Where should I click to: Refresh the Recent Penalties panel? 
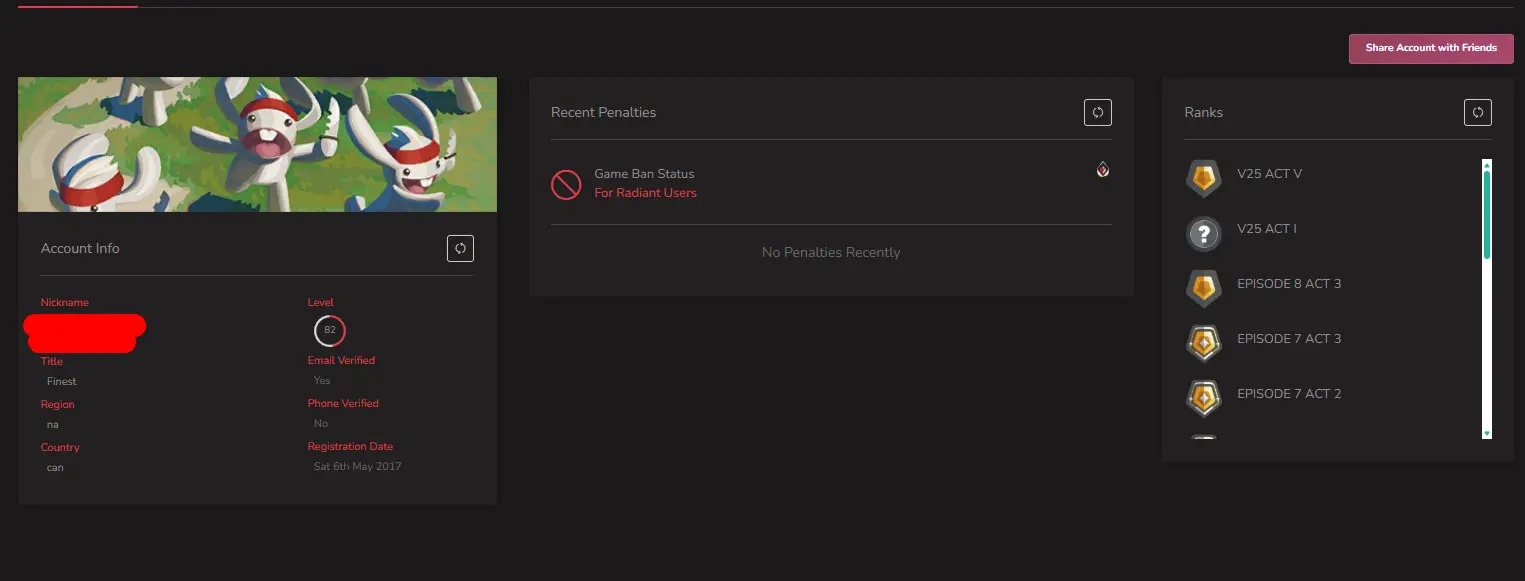tap(1097, 113)
